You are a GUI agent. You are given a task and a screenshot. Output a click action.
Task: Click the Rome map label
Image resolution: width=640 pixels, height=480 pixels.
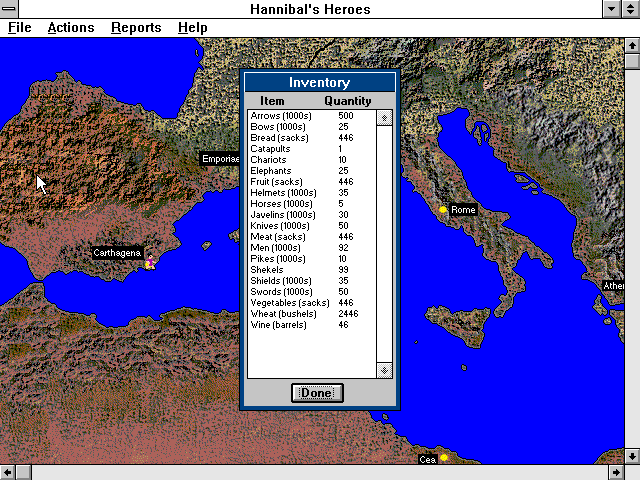click(463, 210)
